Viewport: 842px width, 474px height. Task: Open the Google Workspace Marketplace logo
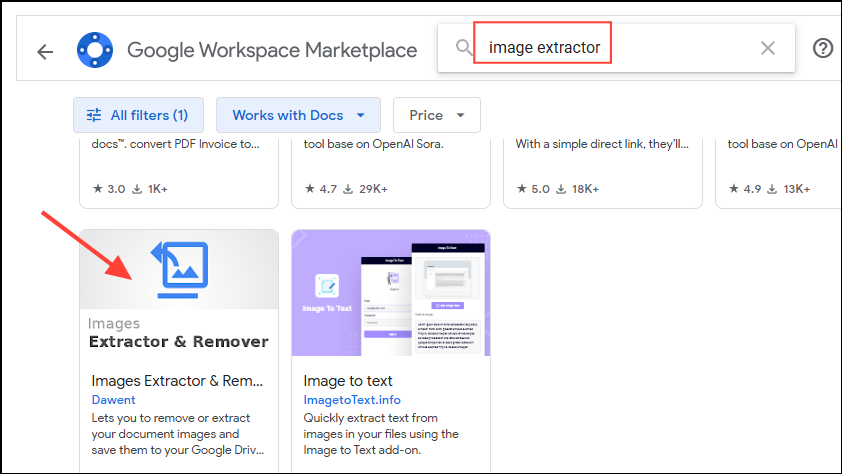[95, 50]
